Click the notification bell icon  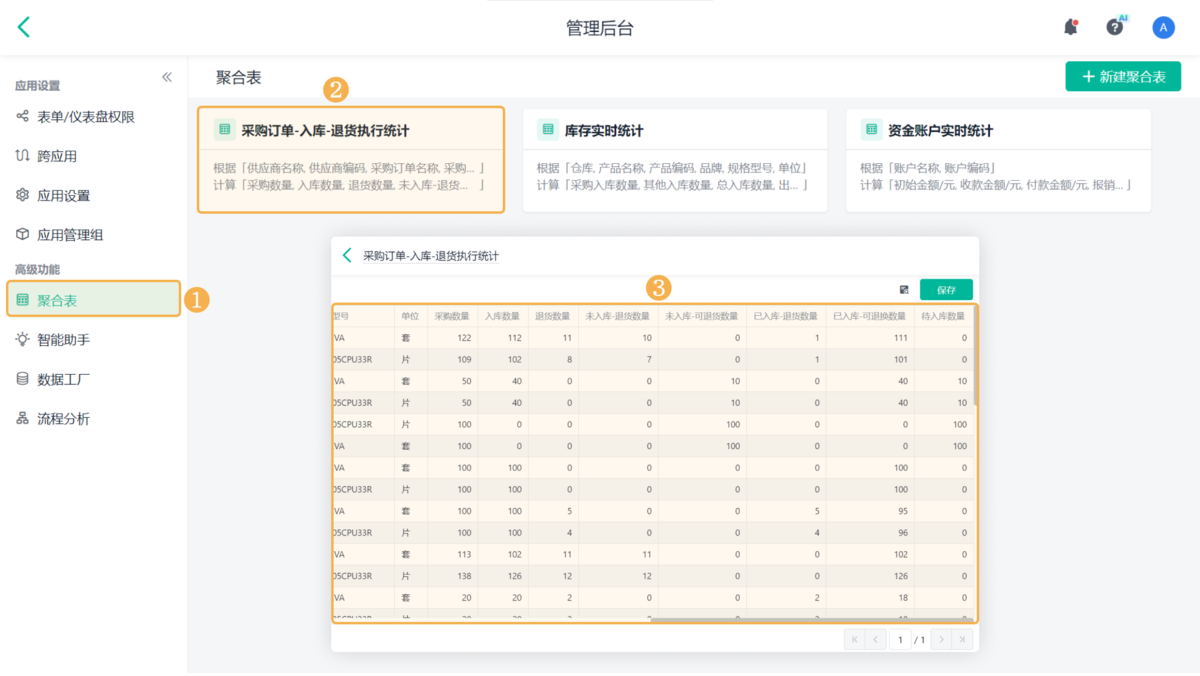1070,28
